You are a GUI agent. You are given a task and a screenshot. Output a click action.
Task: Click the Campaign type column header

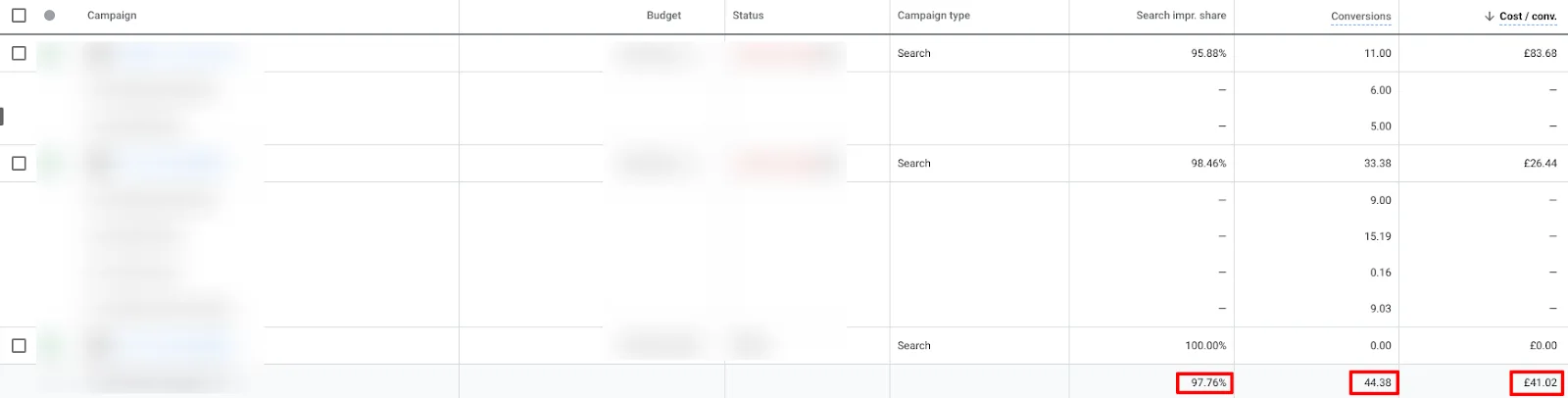pyautogui.click(x=934, y=16)
